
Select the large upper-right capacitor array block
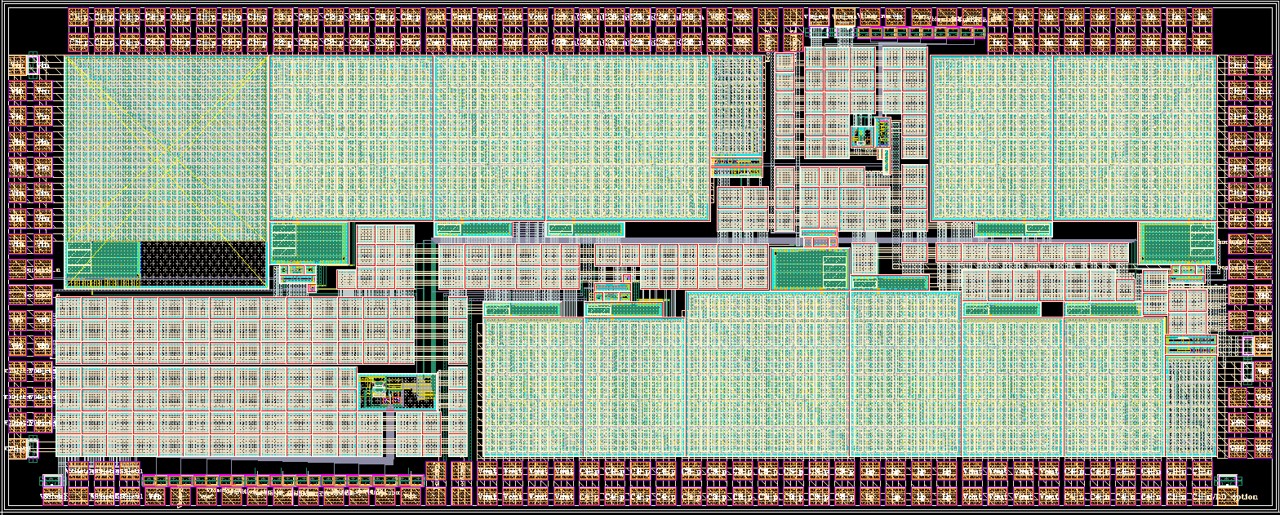(1074, 138)
